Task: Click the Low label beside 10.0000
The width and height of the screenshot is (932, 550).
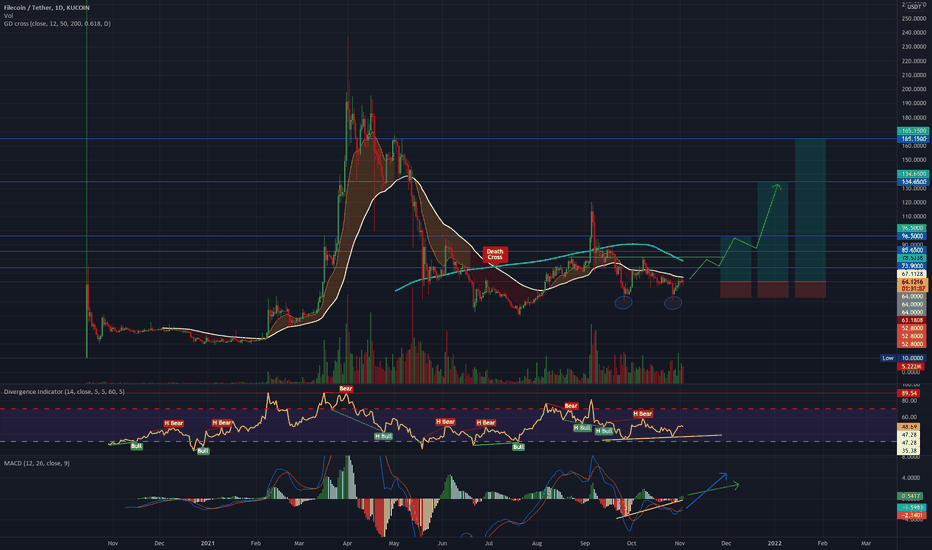Action: click(888, 358)
